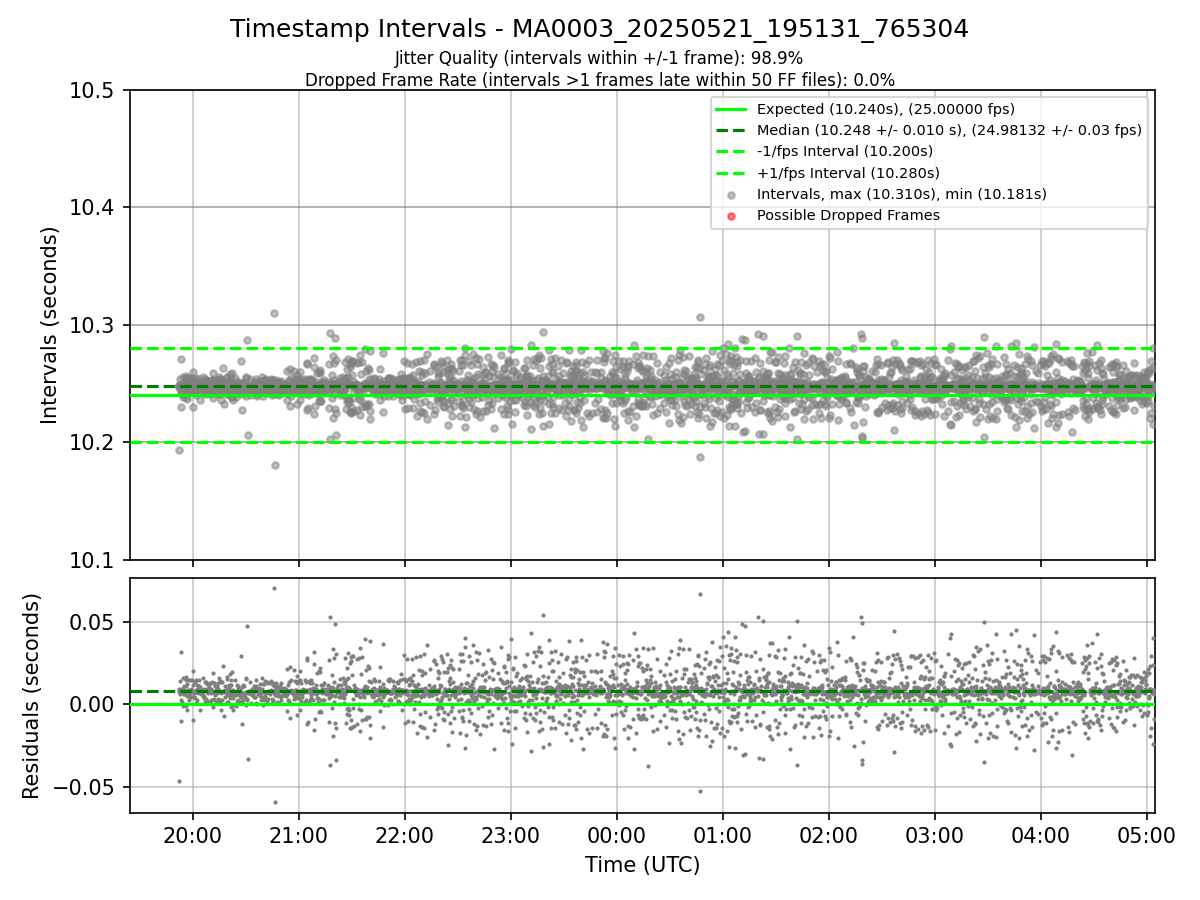Click the "Median (10.248 +/- 0.010 s)" legend entry
Viewport: 1200px width, 900px height.
click(x=949, y=130)
